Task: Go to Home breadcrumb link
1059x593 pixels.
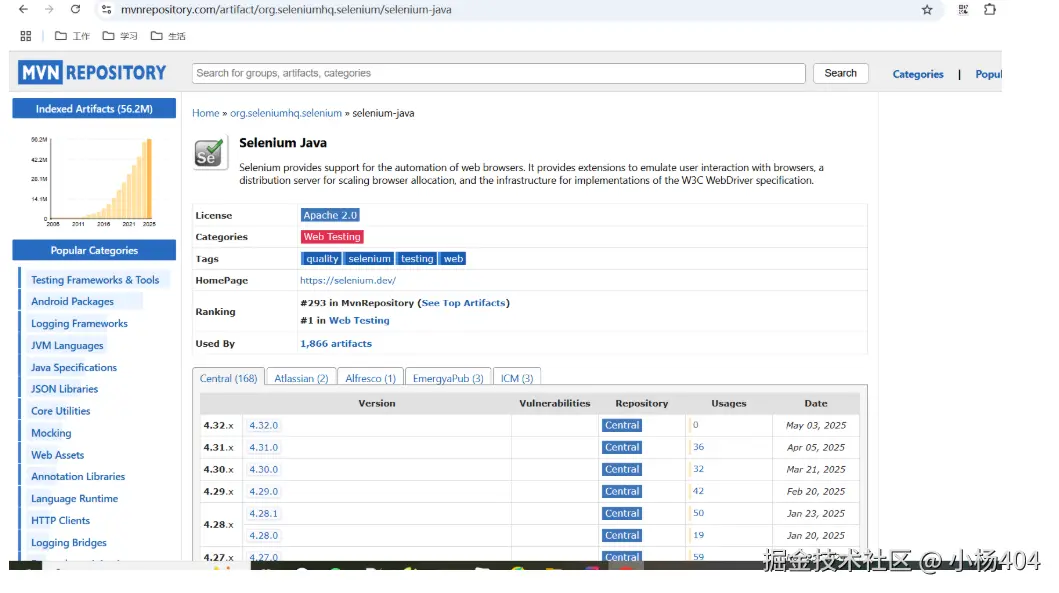Action: click(x=205, y=113)
